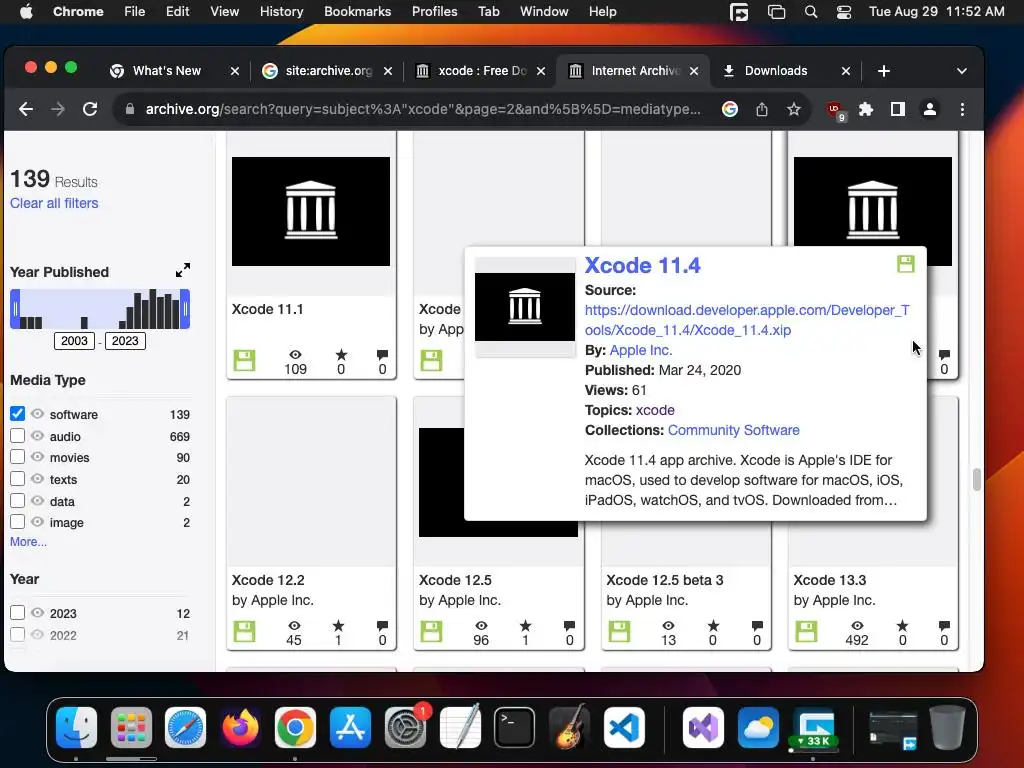Screen dimensions: 1024x768
Task: Open Firefox from the Dock
Action: (x=240, y=728)
